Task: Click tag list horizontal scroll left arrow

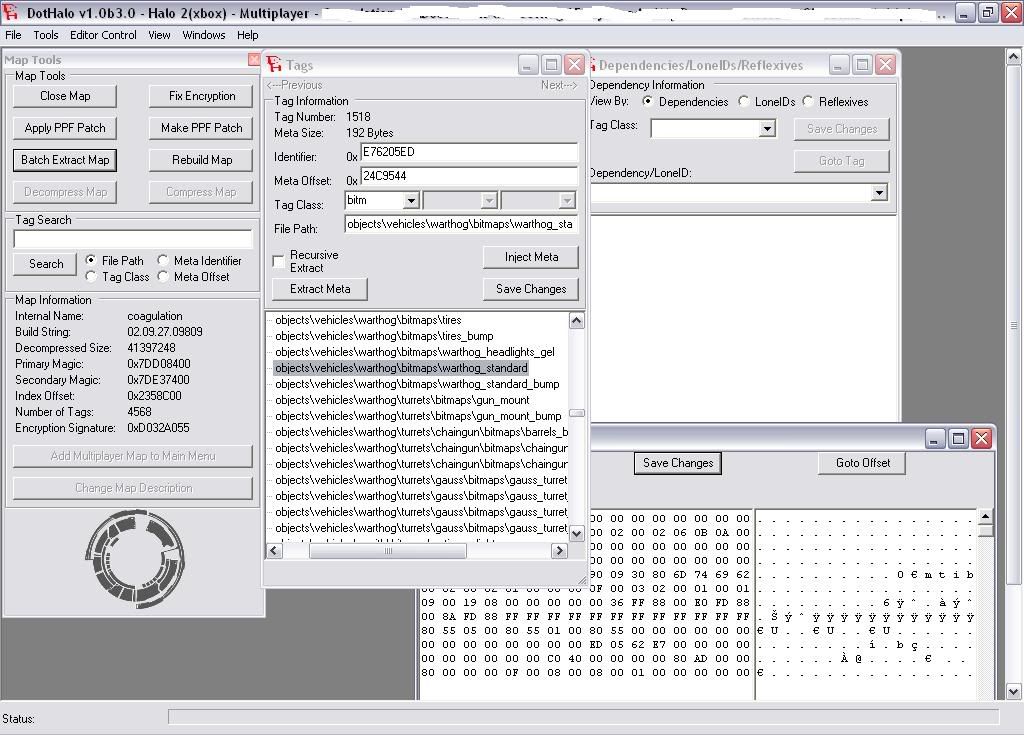Action: [x=274, y=551]
